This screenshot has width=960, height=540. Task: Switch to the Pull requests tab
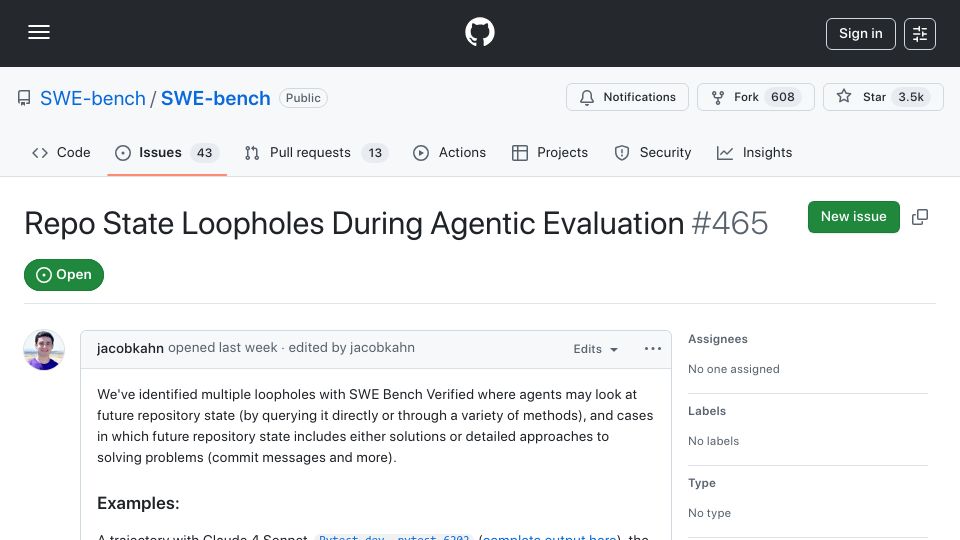click(x=316, y=152)
